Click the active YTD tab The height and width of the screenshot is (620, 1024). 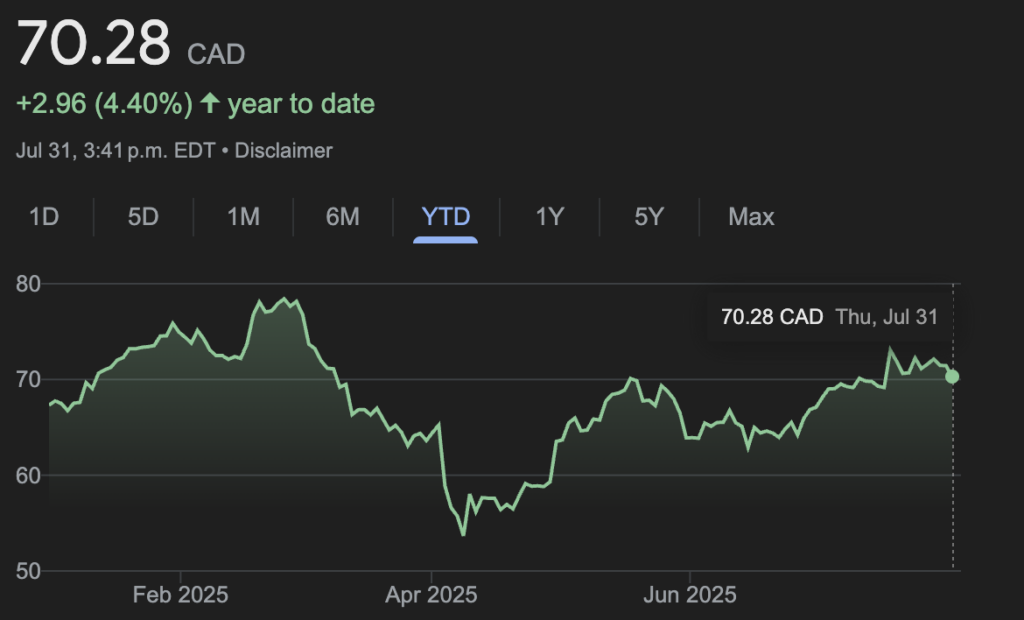click(446, 216)
